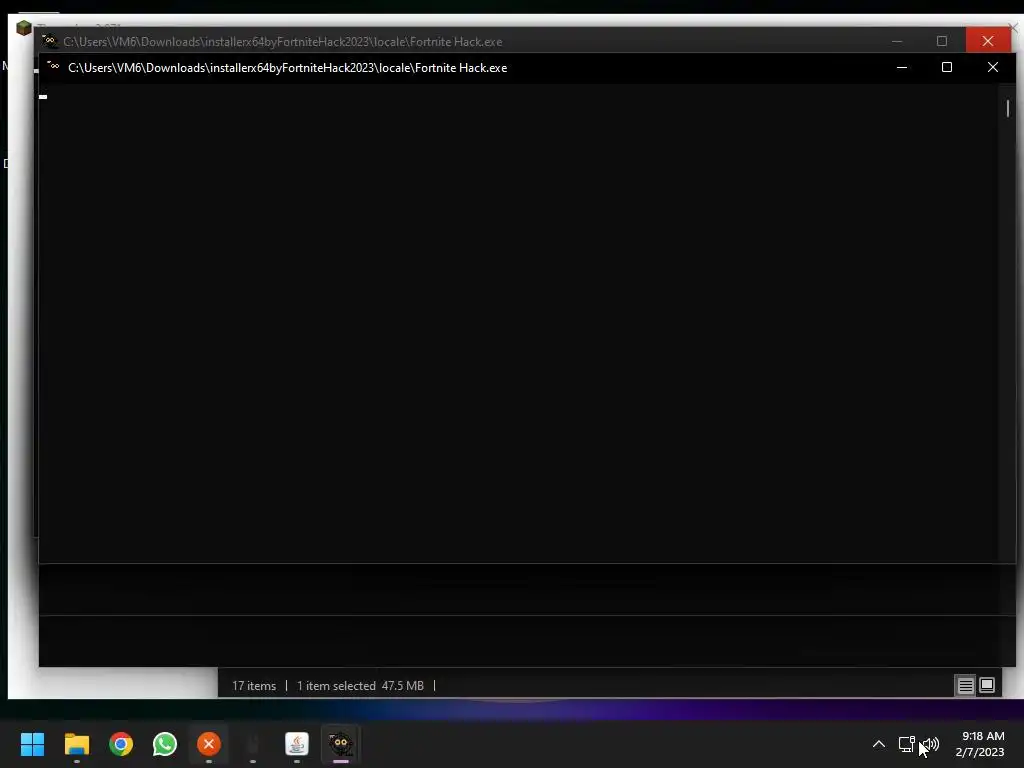The width and height of the screenshot is (1024, 768).
Task: Open the Windows Start menu
Action: (x=32, y=744)
